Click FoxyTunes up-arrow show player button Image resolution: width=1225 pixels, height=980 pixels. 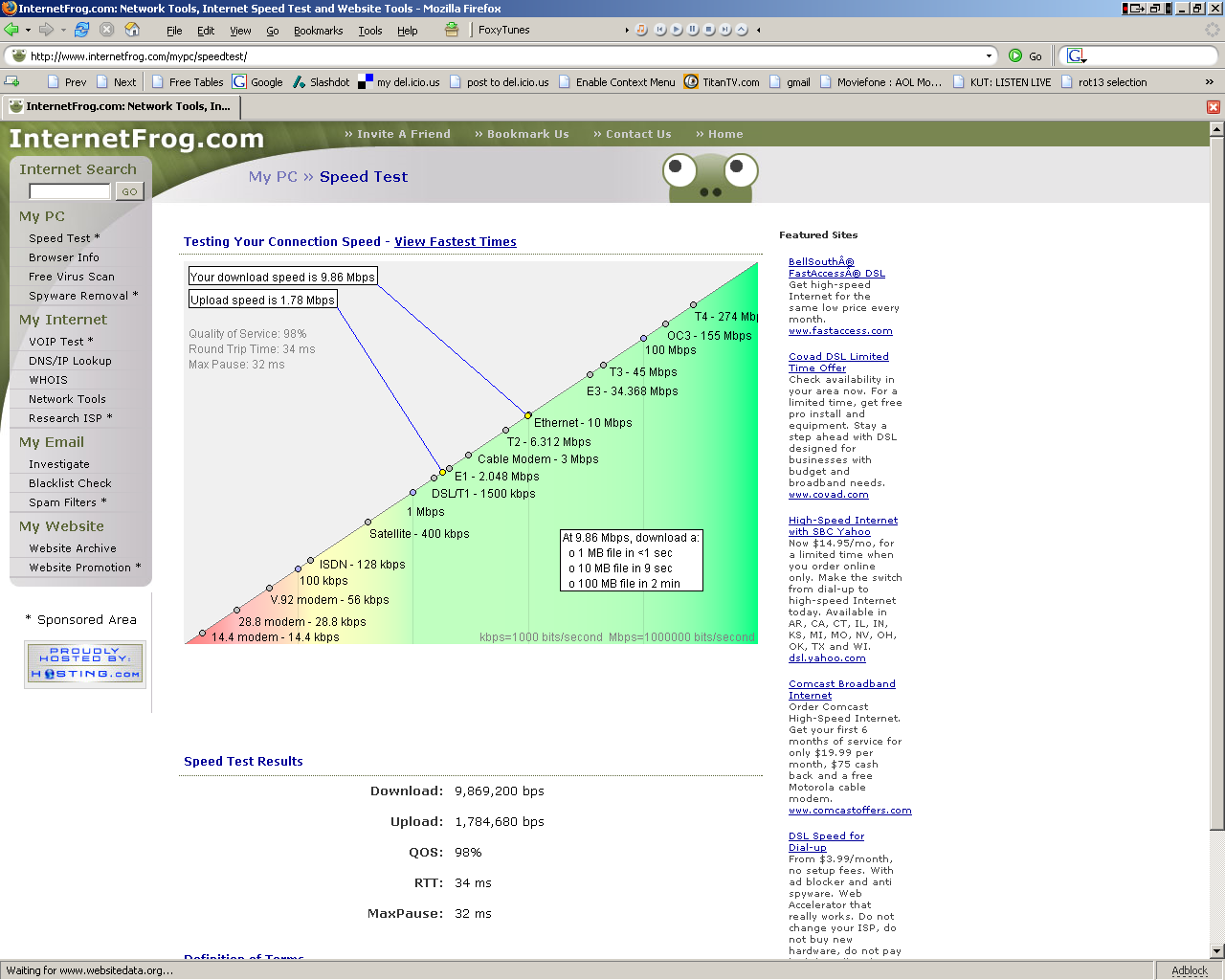point(742,30)
